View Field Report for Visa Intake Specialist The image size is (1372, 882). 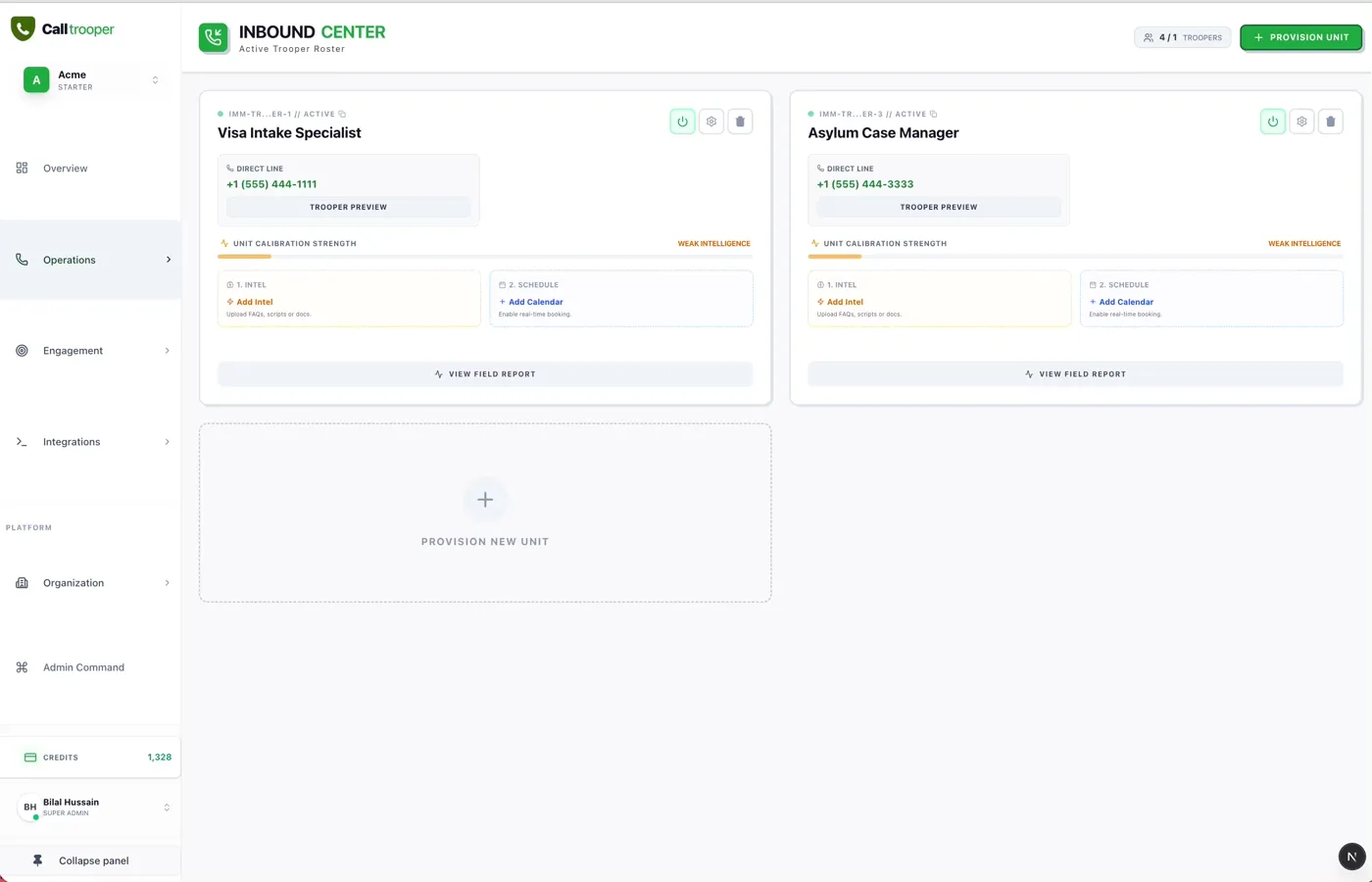point(485,374)
